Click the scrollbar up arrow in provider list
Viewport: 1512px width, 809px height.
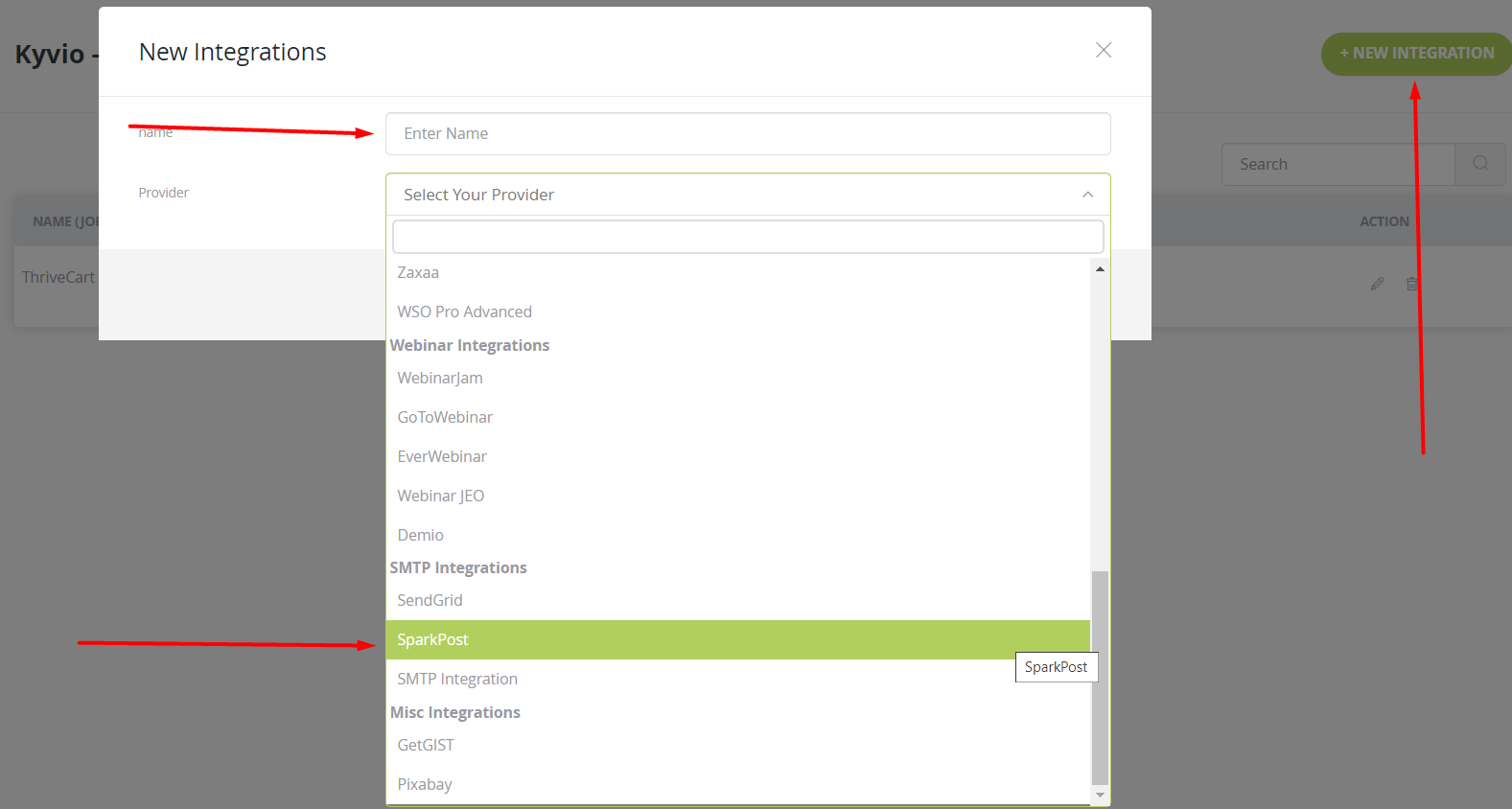(1100, 269)
